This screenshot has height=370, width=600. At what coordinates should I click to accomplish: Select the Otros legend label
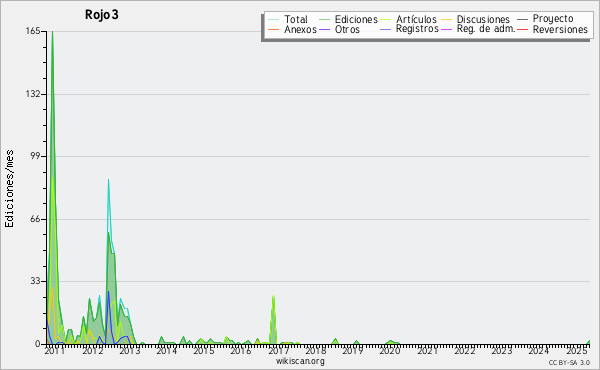pos(347,29)
